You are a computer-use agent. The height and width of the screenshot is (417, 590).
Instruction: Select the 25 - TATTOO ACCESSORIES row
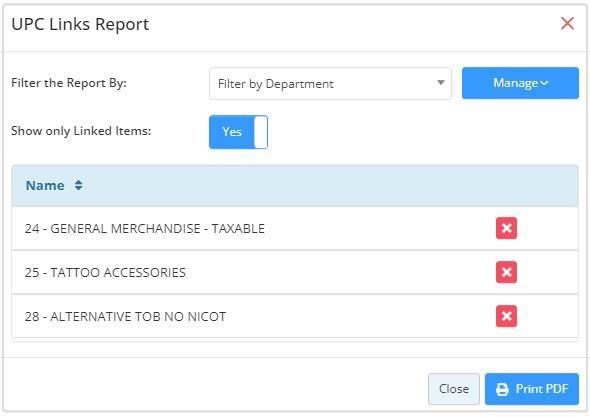click(x=295, y=272)
